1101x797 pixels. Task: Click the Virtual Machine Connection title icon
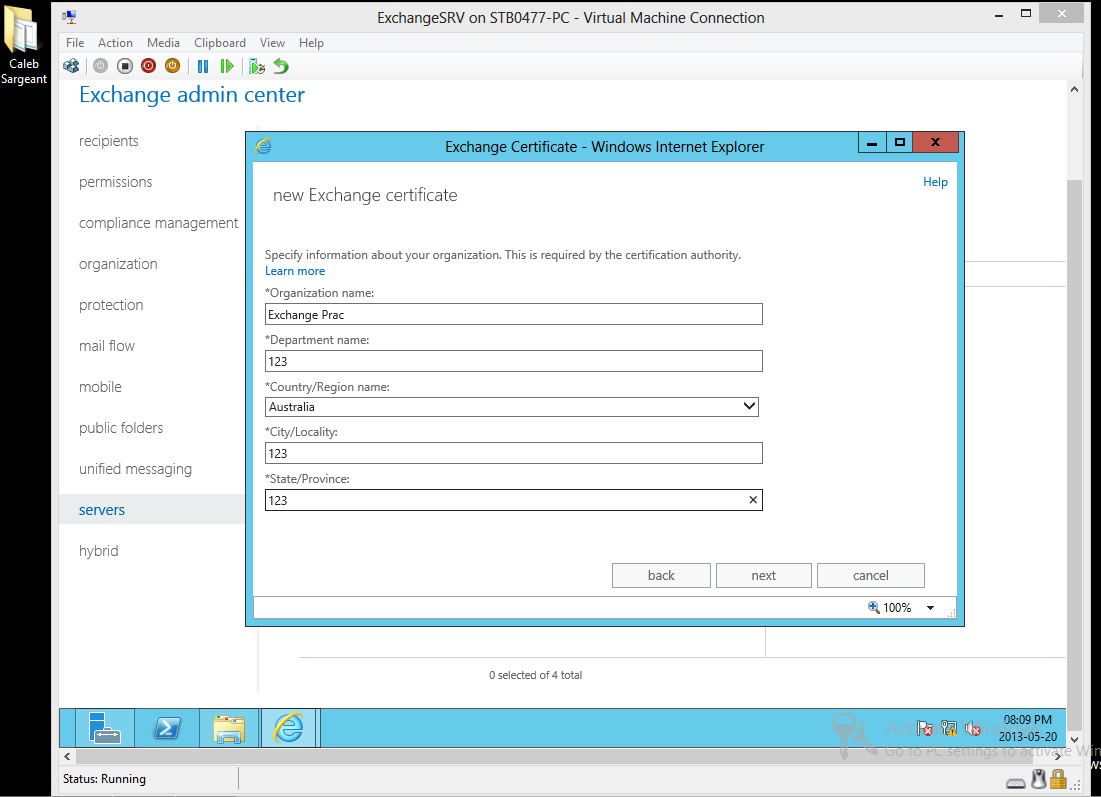(x=69, y=18)
